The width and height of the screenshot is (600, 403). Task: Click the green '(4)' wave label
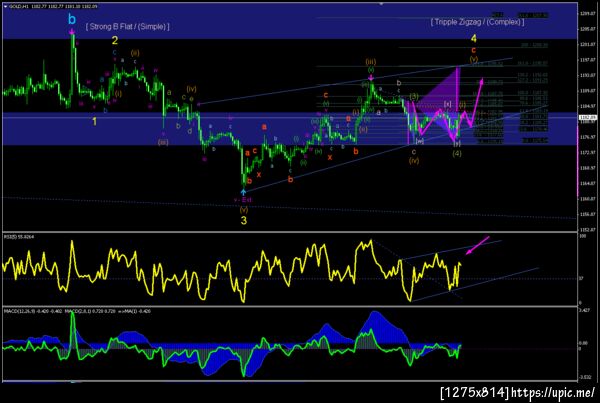457,154
